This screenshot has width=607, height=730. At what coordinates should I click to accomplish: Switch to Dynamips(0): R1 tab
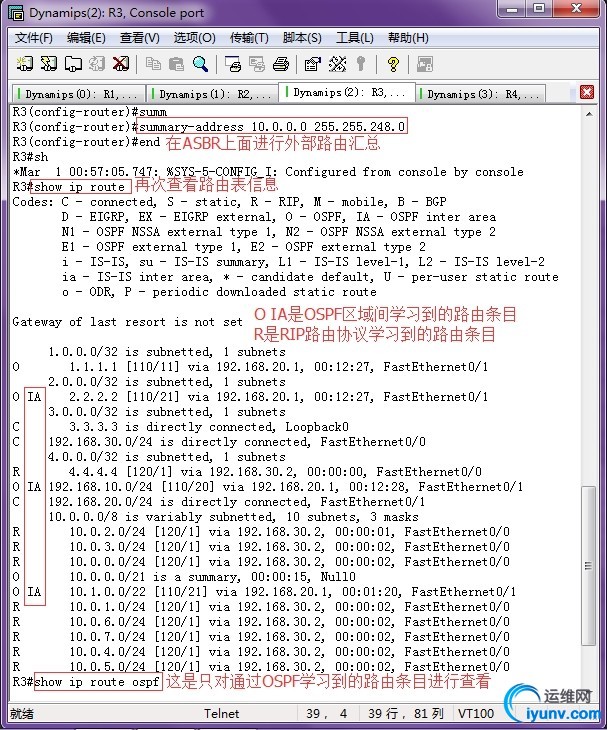point(79,94)
